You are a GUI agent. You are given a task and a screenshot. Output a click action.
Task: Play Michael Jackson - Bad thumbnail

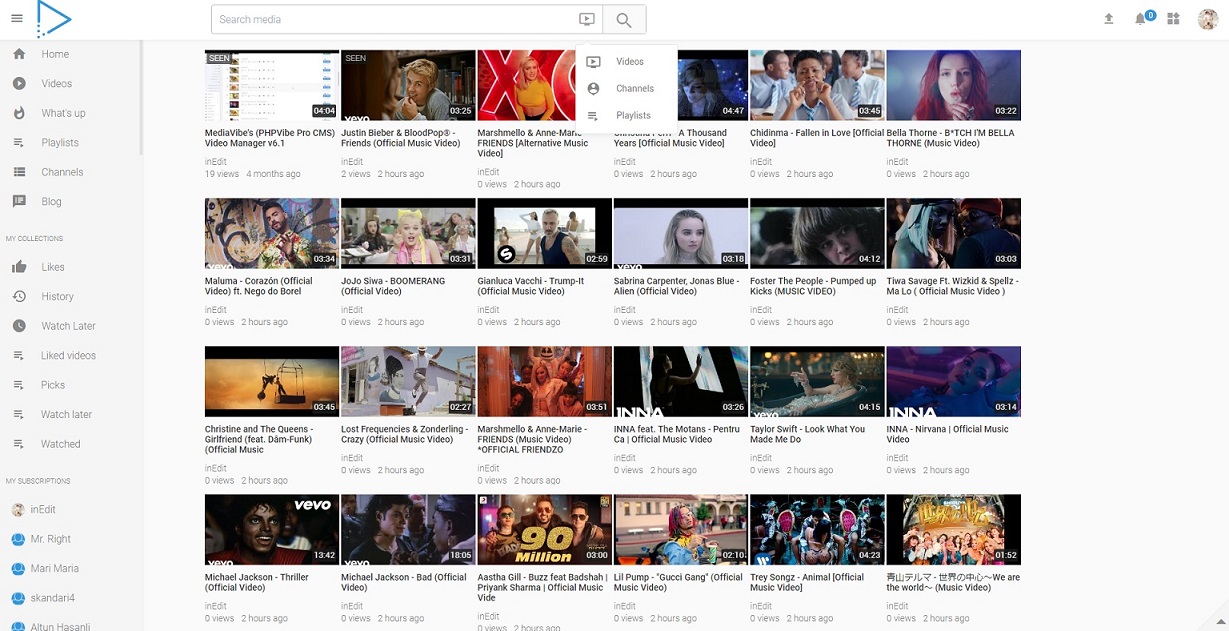[408, 529]
